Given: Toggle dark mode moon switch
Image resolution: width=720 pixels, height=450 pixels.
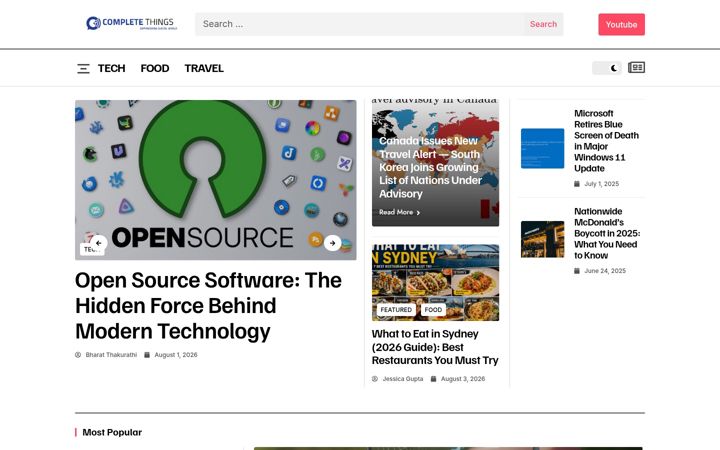Looking at the screenshot, I should pyautogui.click(x=607, y=68).
